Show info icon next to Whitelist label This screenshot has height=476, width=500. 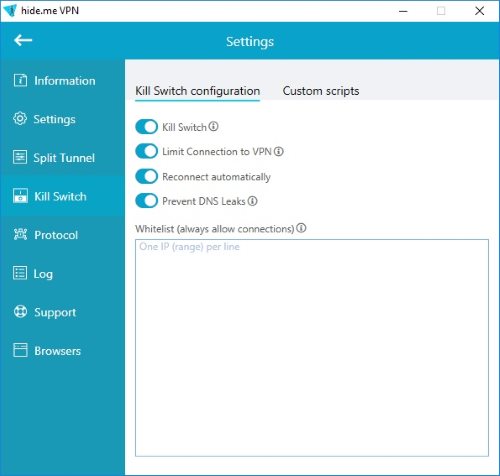point(301,228)
